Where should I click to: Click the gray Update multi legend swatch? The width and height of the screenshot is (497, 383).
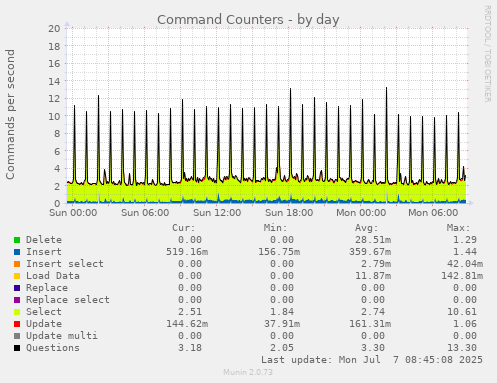pos(17,336)
